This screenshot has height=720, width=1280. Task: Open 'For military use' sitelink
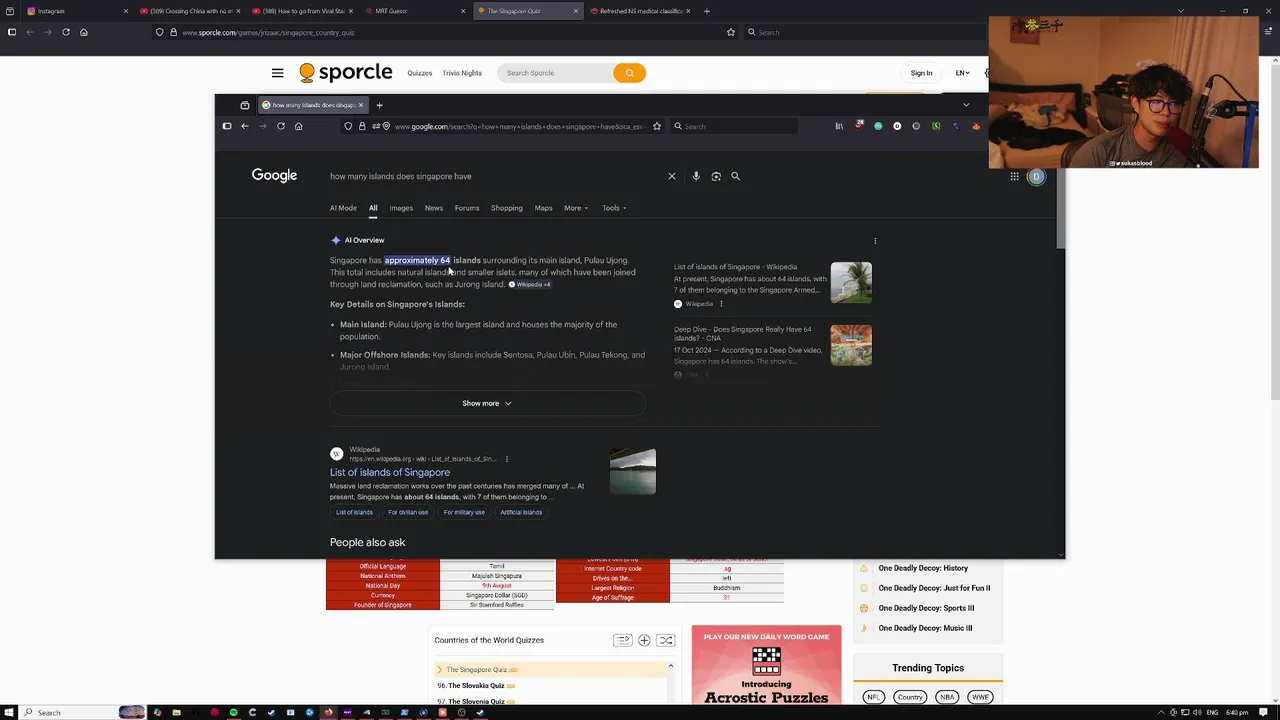coord(464,512)
